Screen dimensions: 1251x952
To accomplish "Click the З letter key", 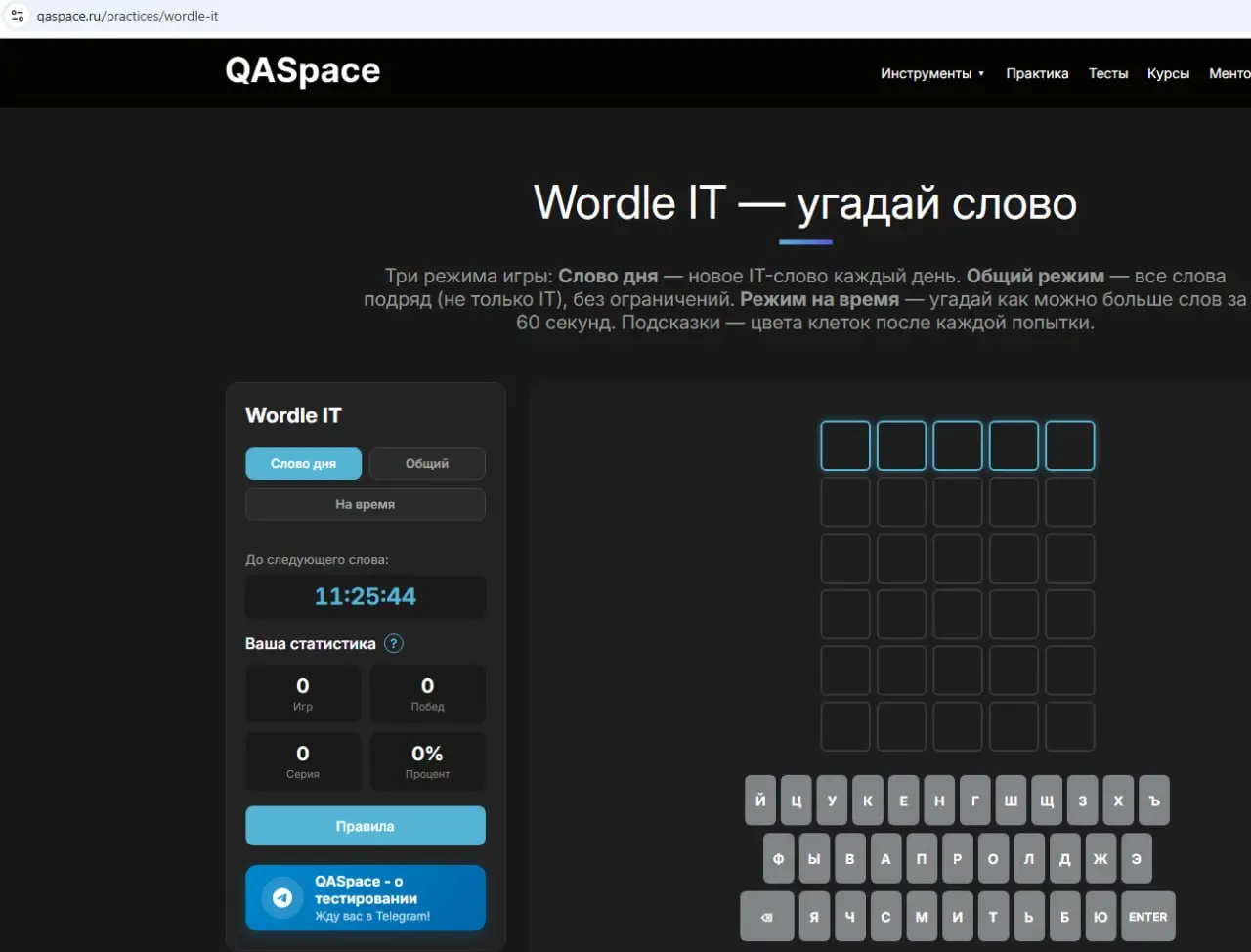I will tap(1082, 801).
